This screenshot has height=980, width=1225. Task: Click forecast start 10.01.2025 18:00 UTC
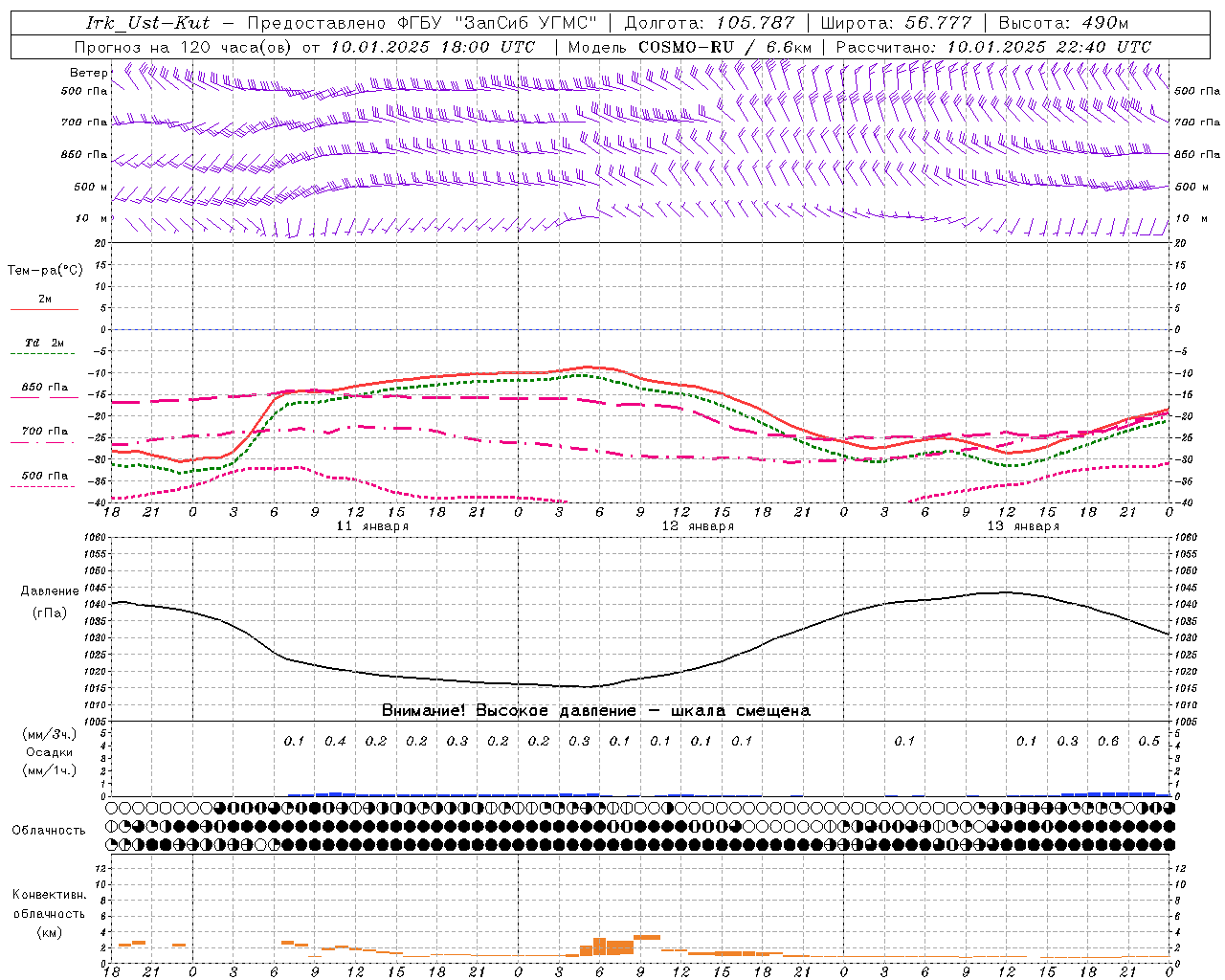click(433, 47)
